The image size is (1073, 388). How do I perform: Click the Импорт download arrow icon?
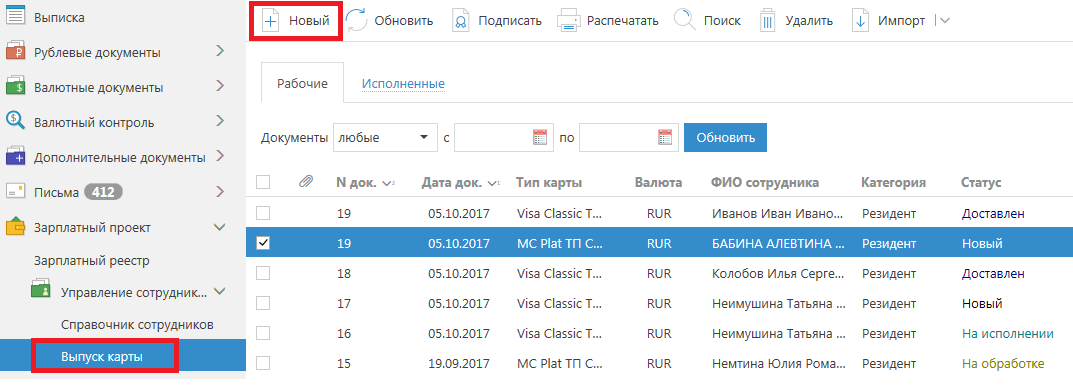click(x=860, y=21)
